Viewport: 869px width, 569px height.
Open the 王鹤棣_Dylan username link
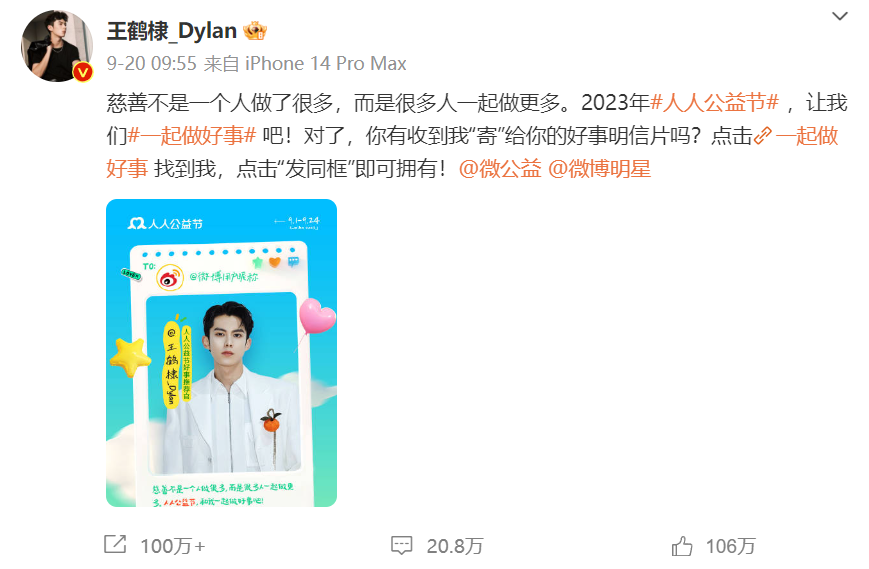(x=172, y=31)
